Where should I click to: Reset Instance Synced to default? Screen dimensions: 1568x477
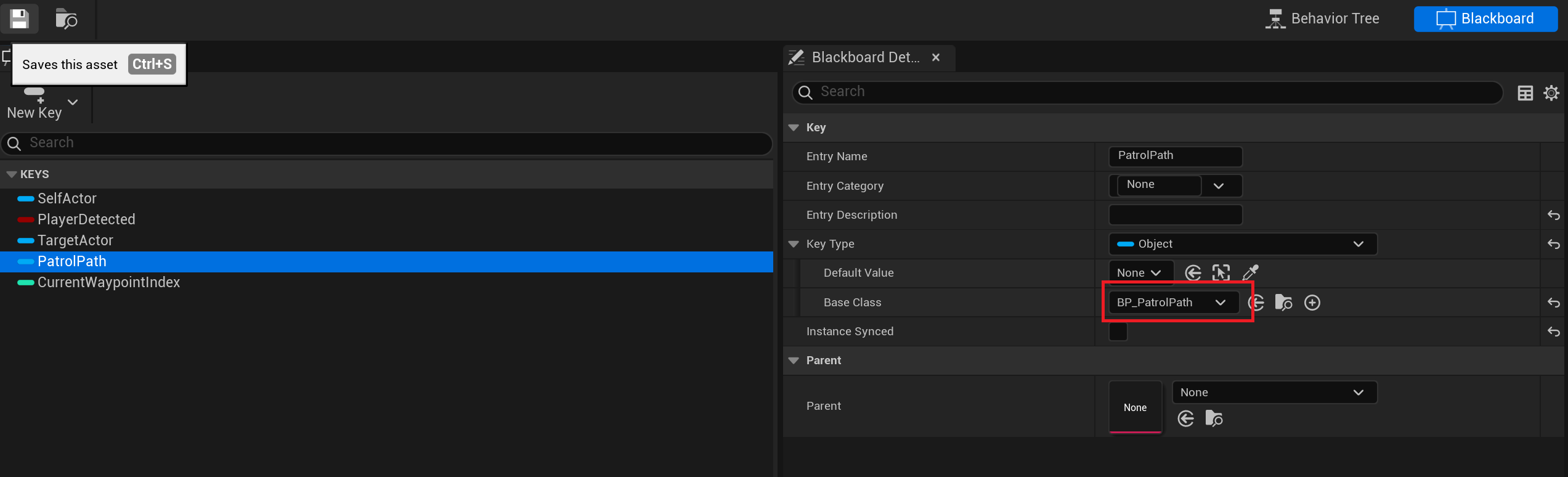(x=1554, y=332)
